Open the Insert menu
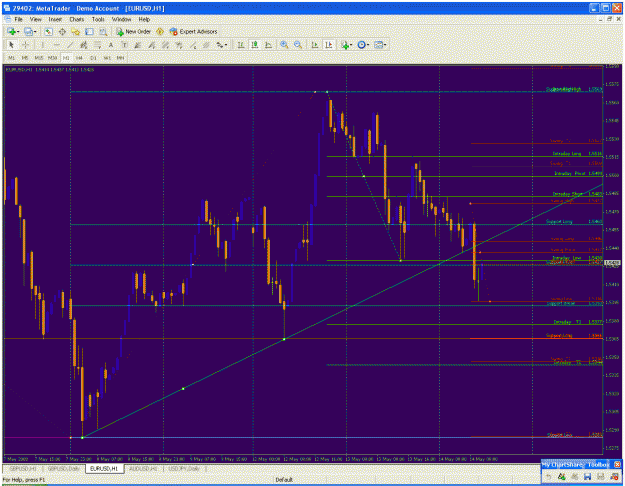 pos(55,19)
